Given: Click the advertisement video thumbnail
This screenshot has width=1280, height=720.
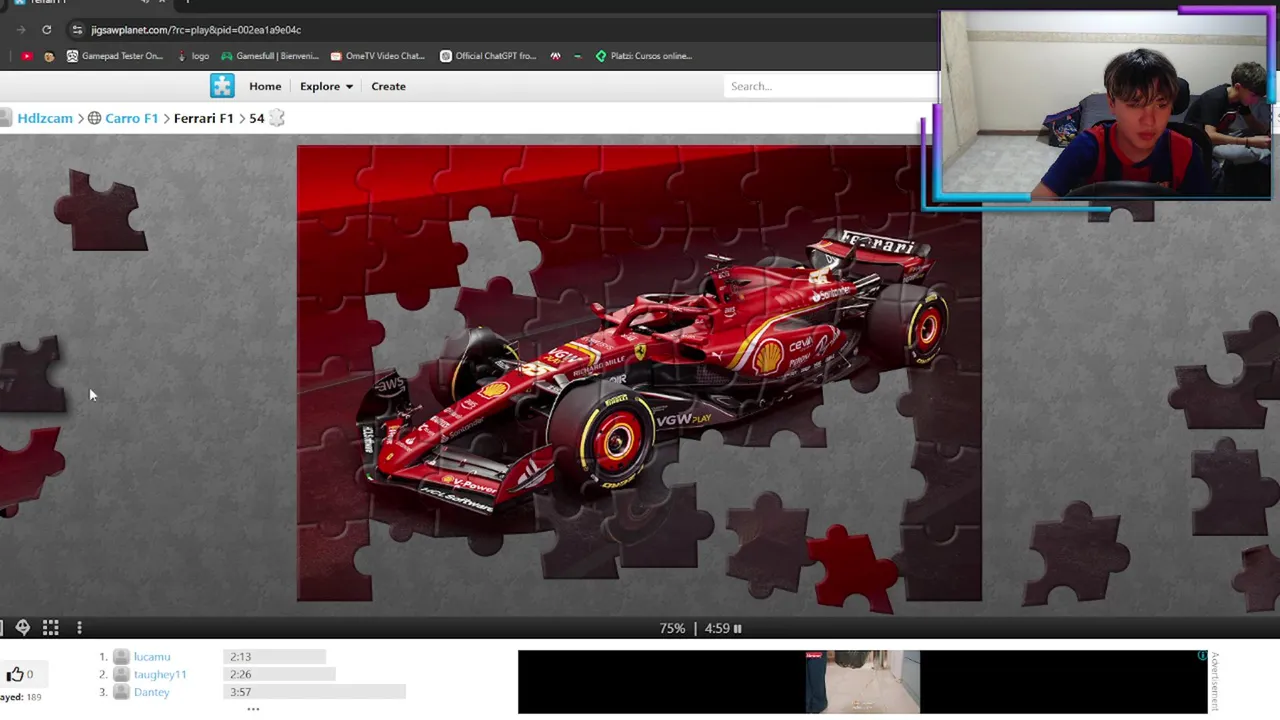Looking at the screenshot, I should tap(862, 682).
